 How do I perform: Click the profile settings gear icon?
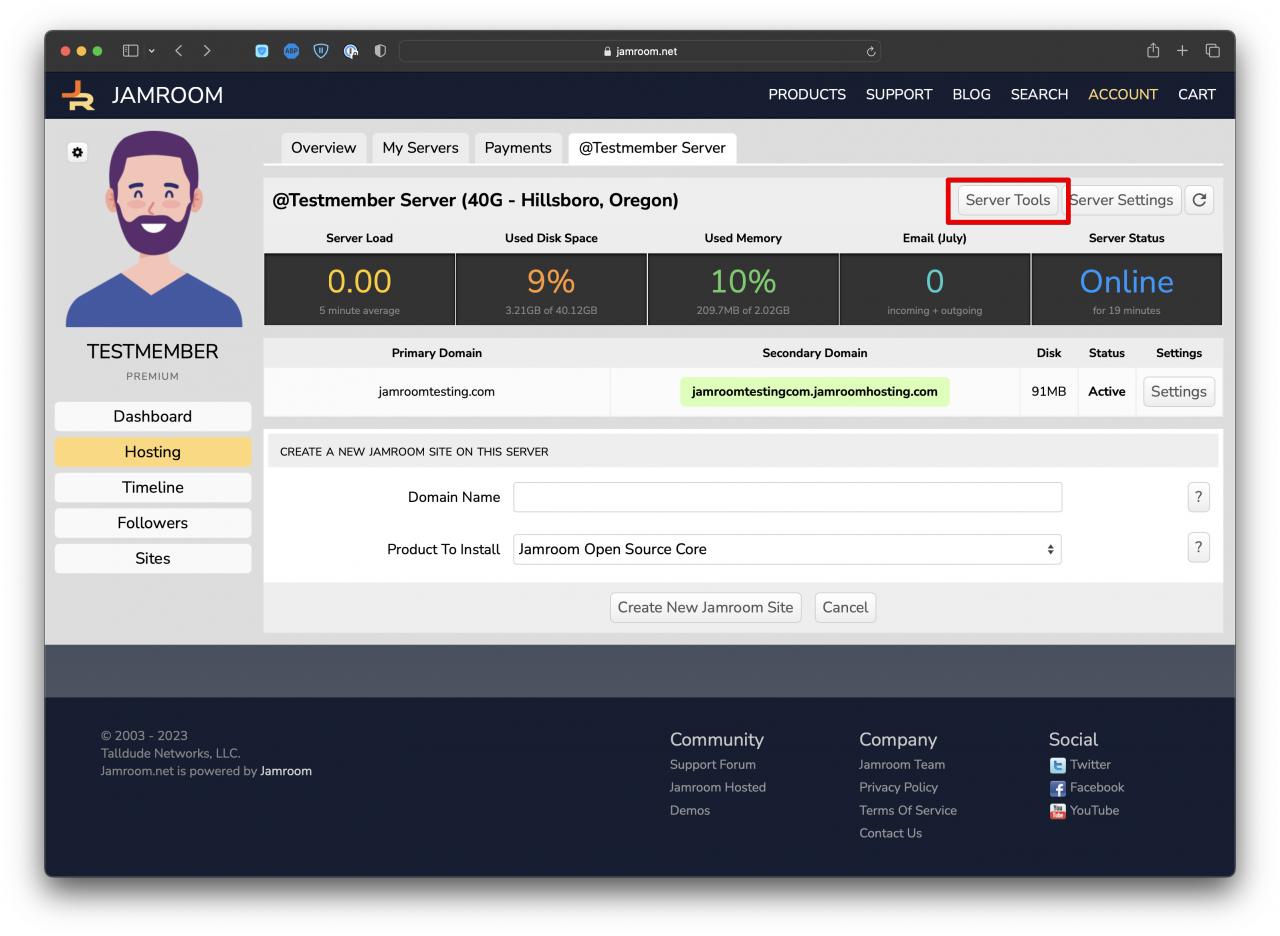(78, 152)
